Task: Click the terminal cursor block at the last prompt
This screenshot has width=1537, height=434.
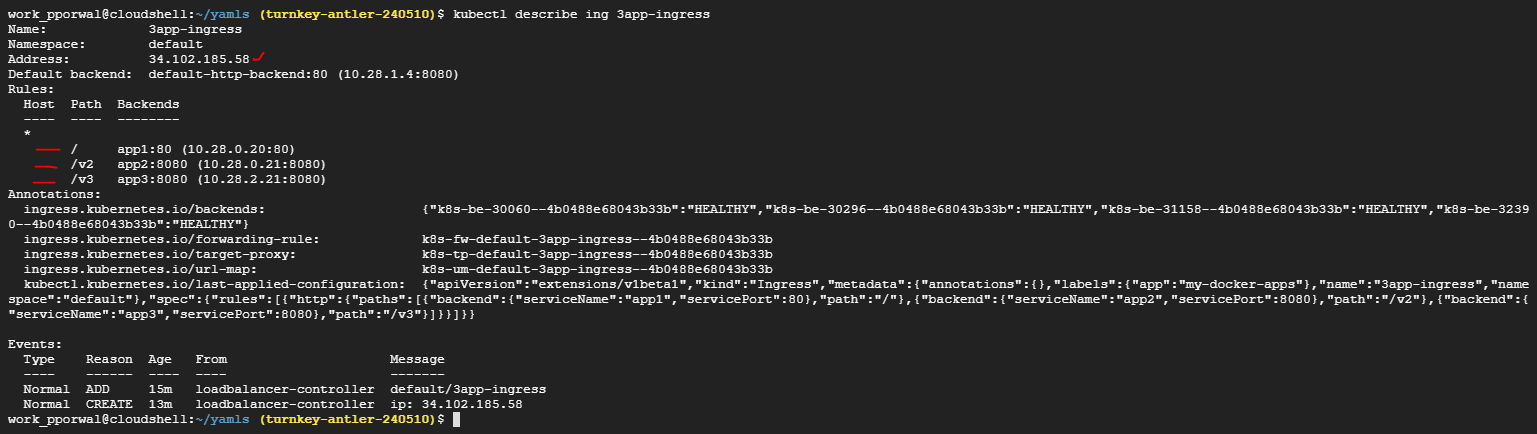Action: tap(457, 418)
